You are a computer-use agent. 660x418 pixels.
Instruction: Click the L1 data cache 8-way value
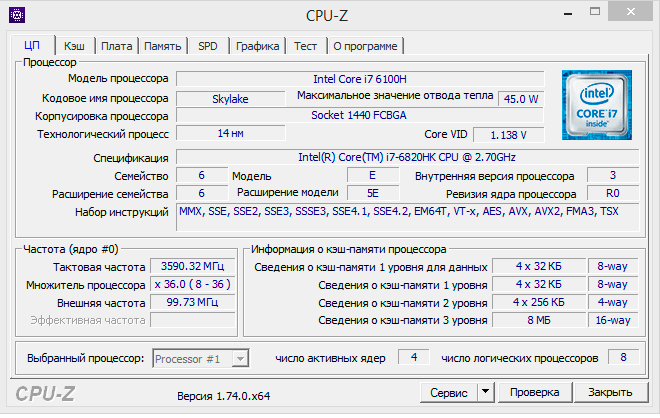click(x=612, y=266)
